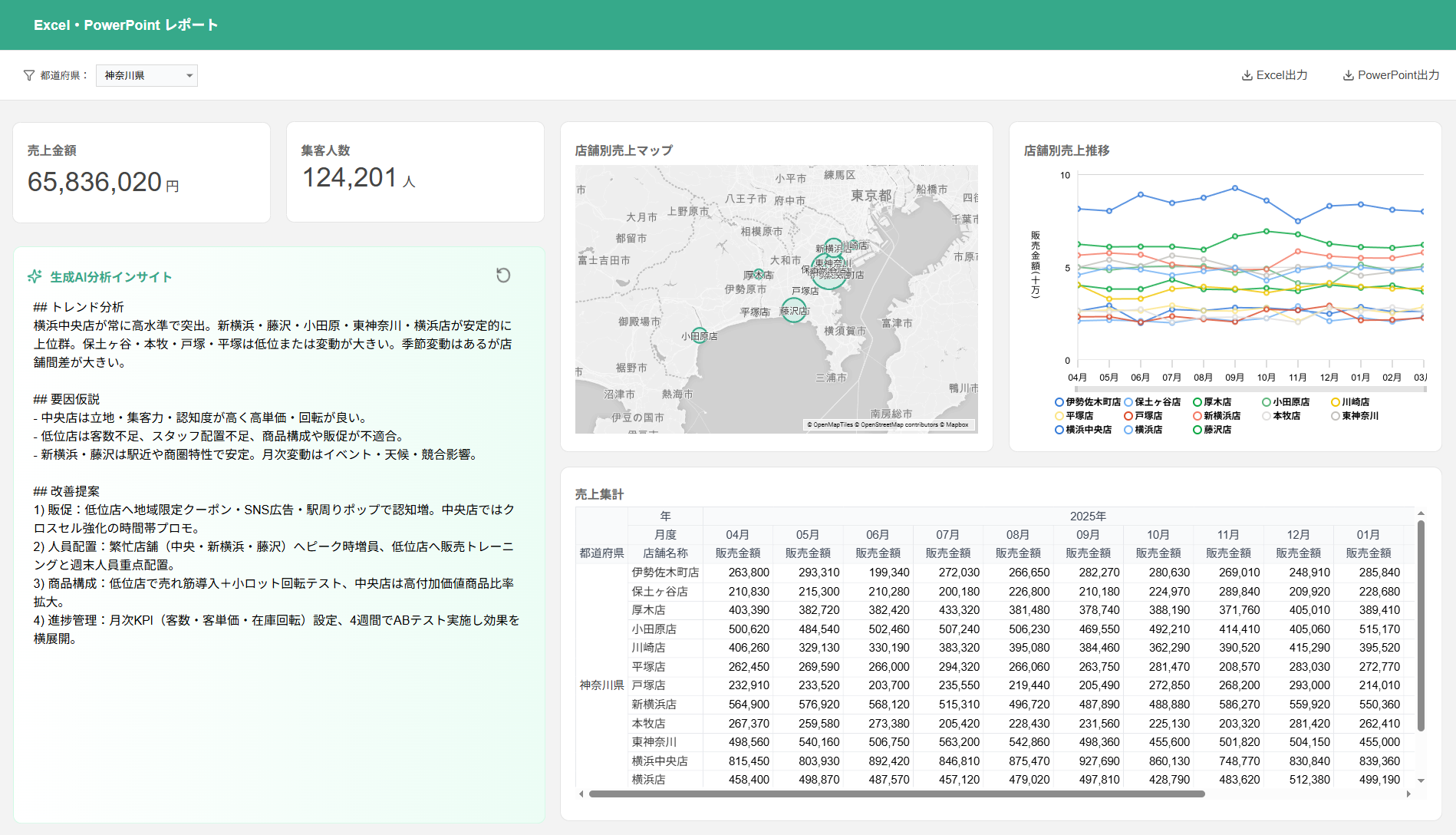Open the 都道府県 prefecture dropdown
The height and width of the screenshot is (835, 1456).
tap(147, 75)
